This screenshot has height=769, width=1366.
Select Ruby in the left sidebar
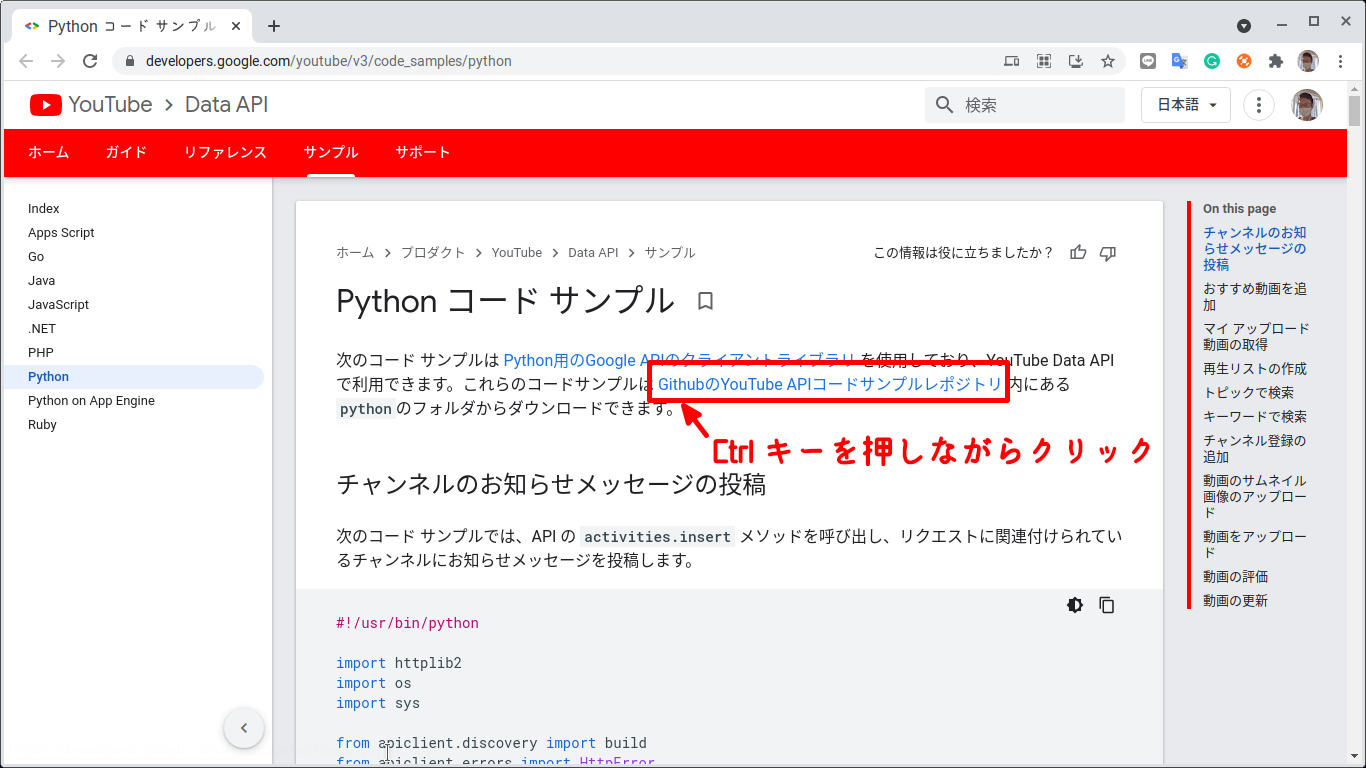[x=42, y=424]
